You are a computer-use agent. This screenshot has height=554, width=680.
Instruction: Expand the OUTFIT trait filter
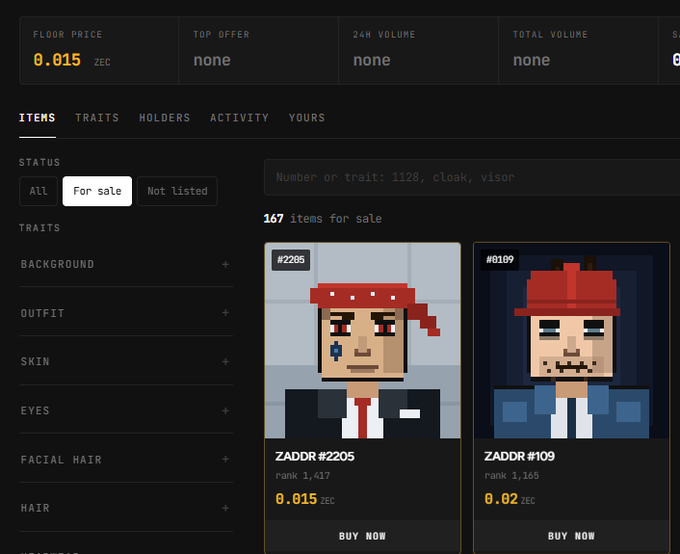[x=126, y=313]
